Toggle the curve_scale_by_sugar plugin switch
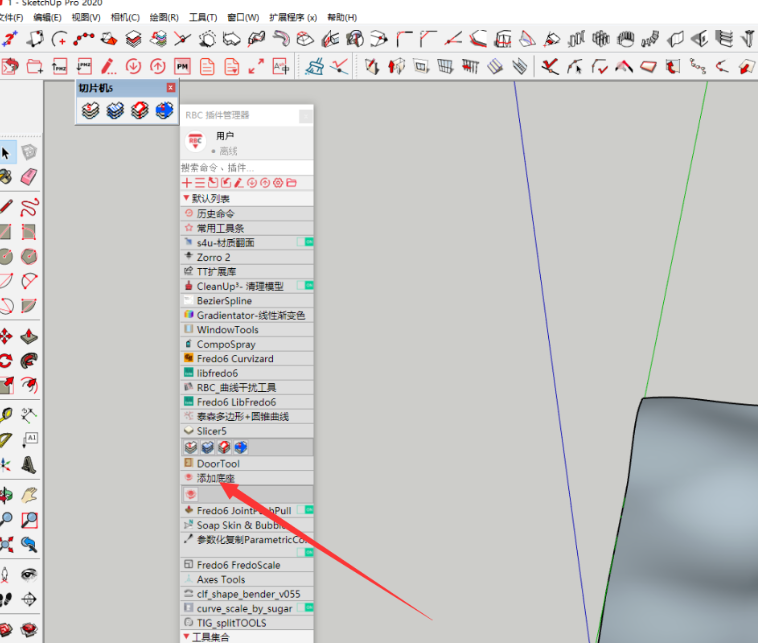The height and width of the screenshot is (643, 758). pos(305,607)
